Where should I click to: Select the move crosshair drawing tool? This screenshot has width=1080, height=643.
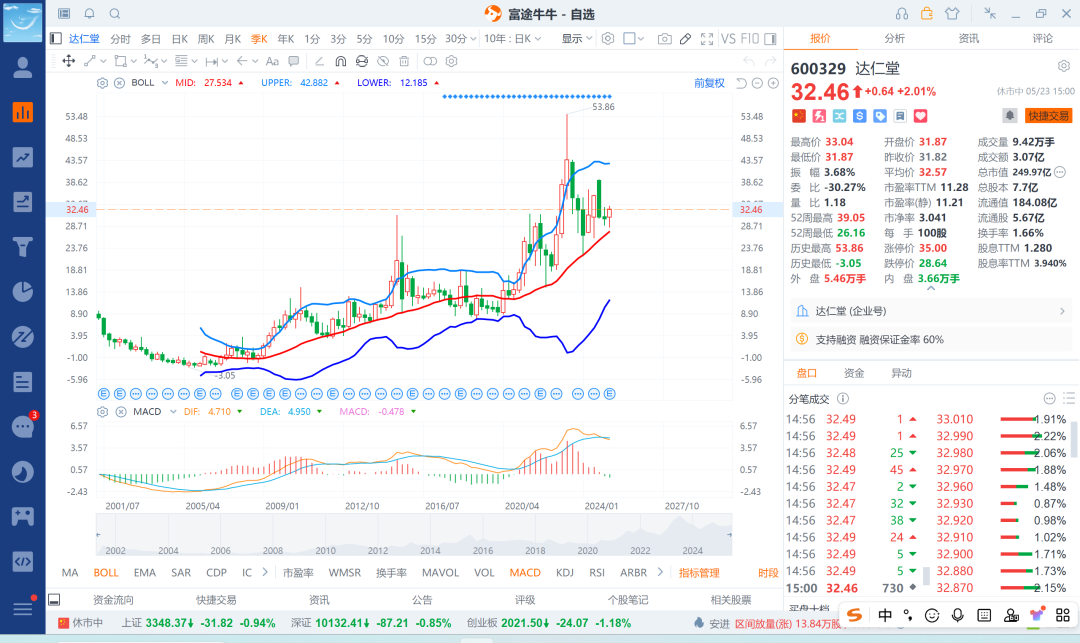point(69,61)
